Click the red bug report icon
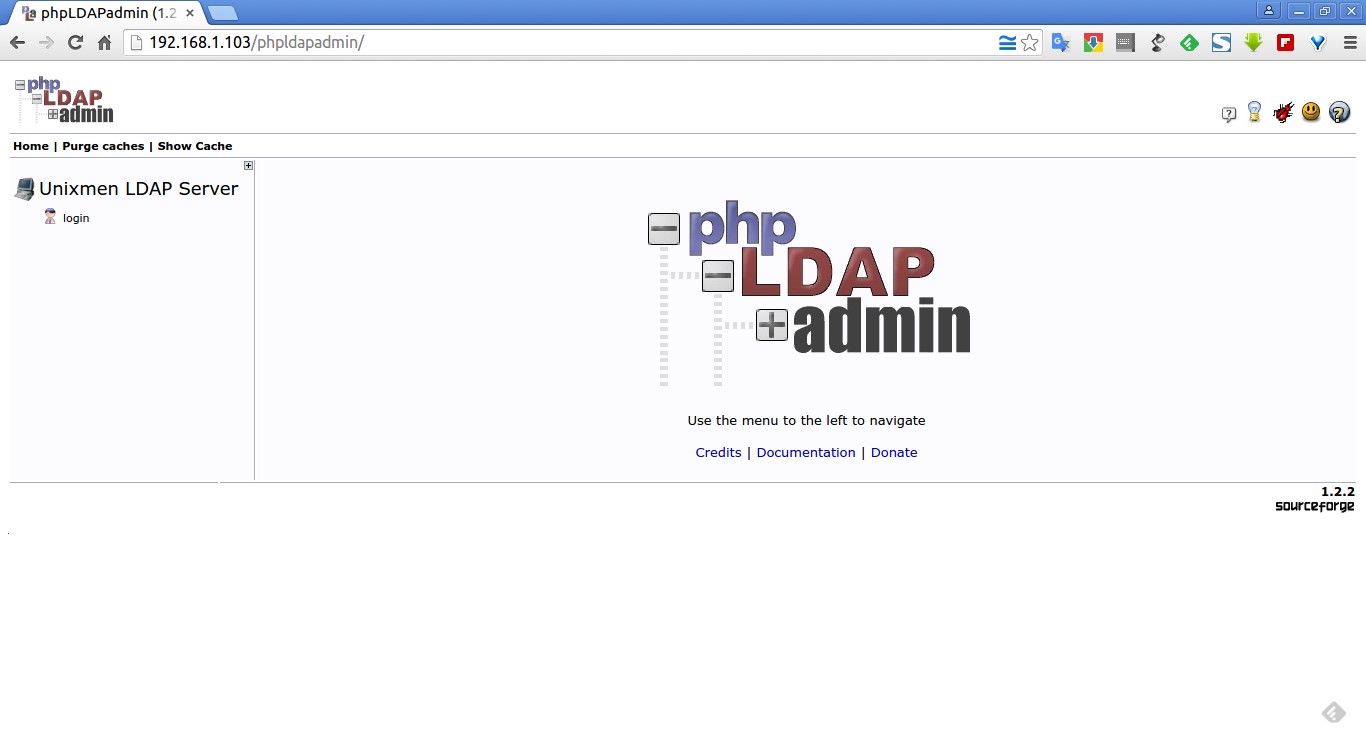 [1283, 112]
